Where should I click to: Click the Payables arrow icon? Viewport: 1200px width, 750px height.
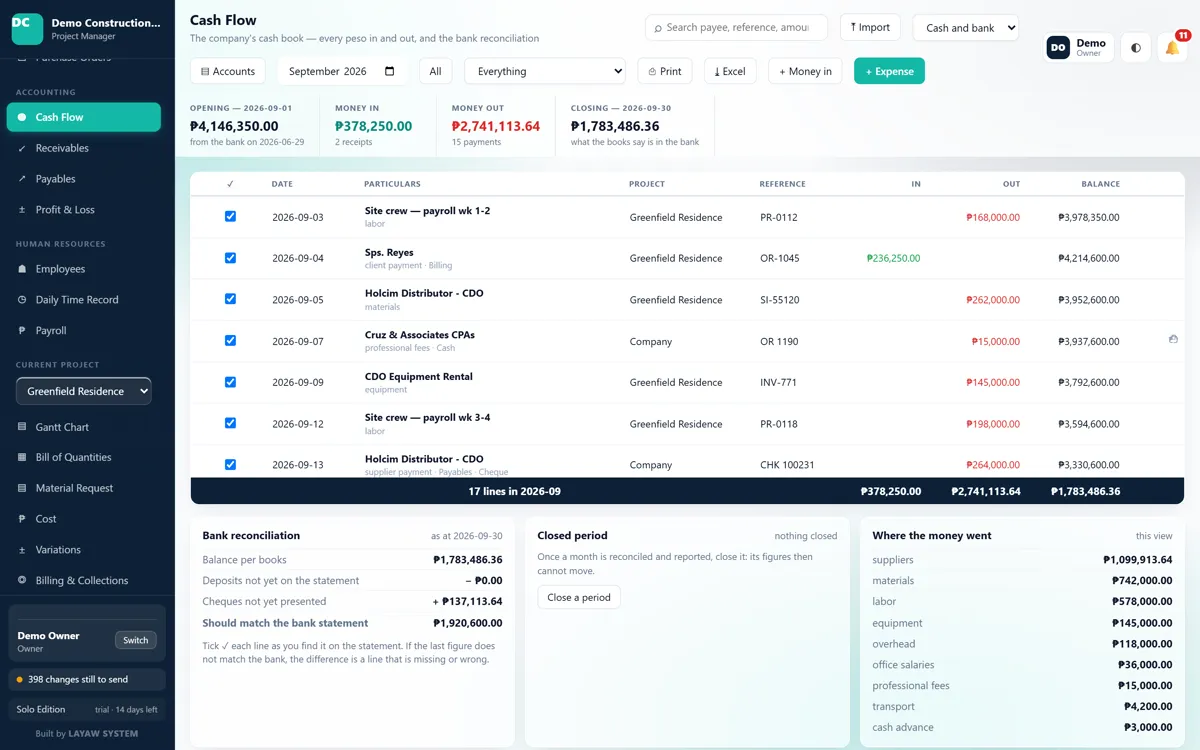22,179
